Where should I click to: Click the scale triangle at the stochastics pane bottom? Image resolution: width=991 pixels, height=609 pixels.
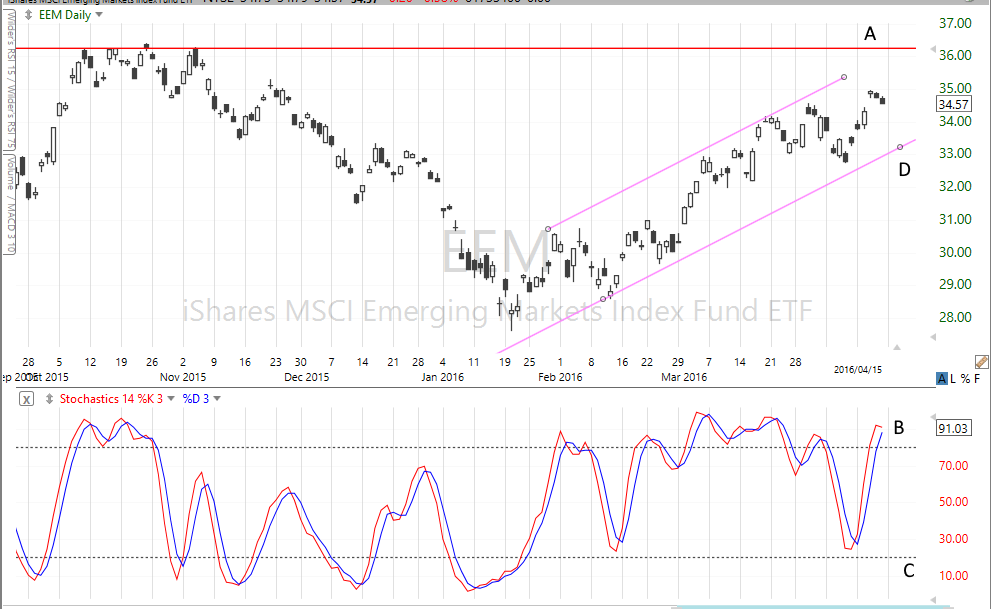933,600
